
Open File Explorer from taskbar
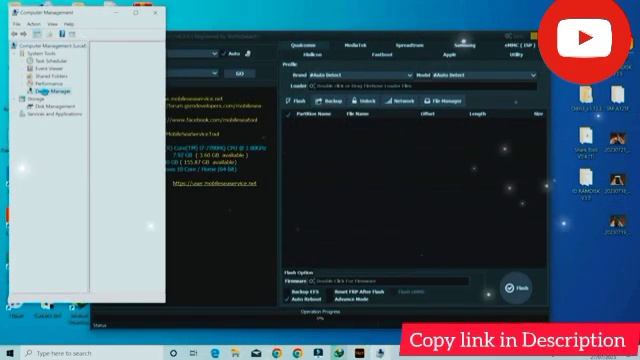tap(236, 353)
